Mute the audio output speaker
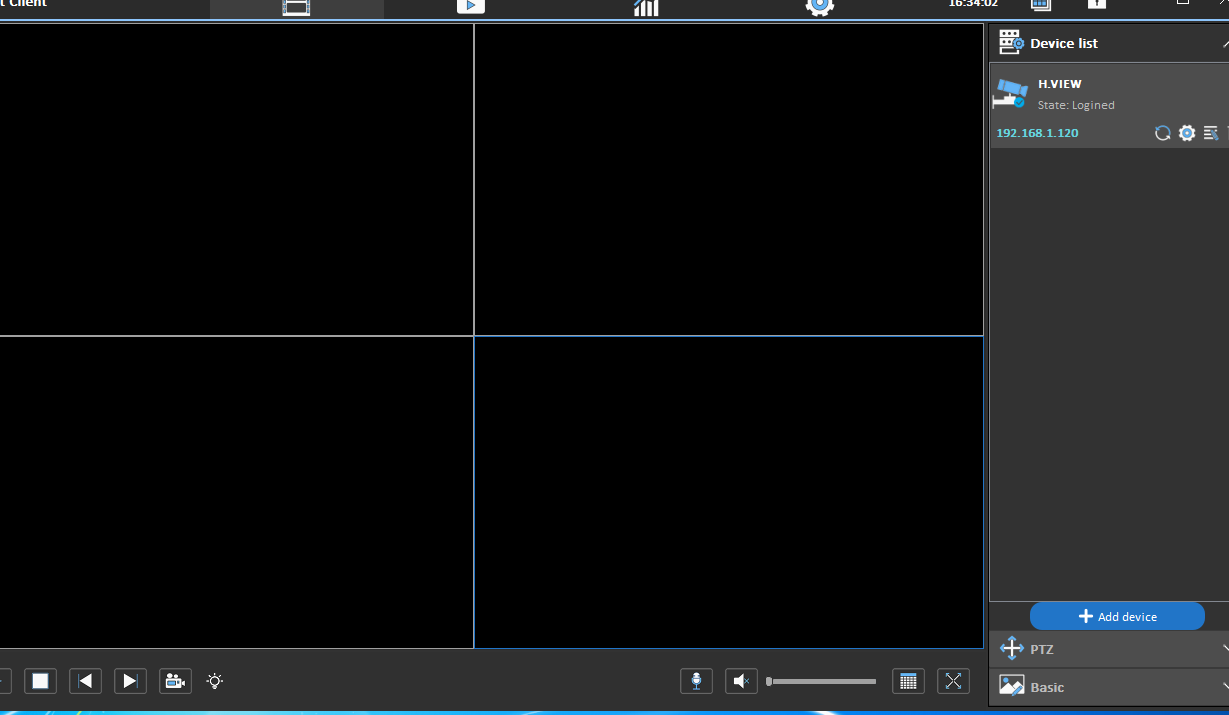This screenshot has height=715, width=1229. 741,681
